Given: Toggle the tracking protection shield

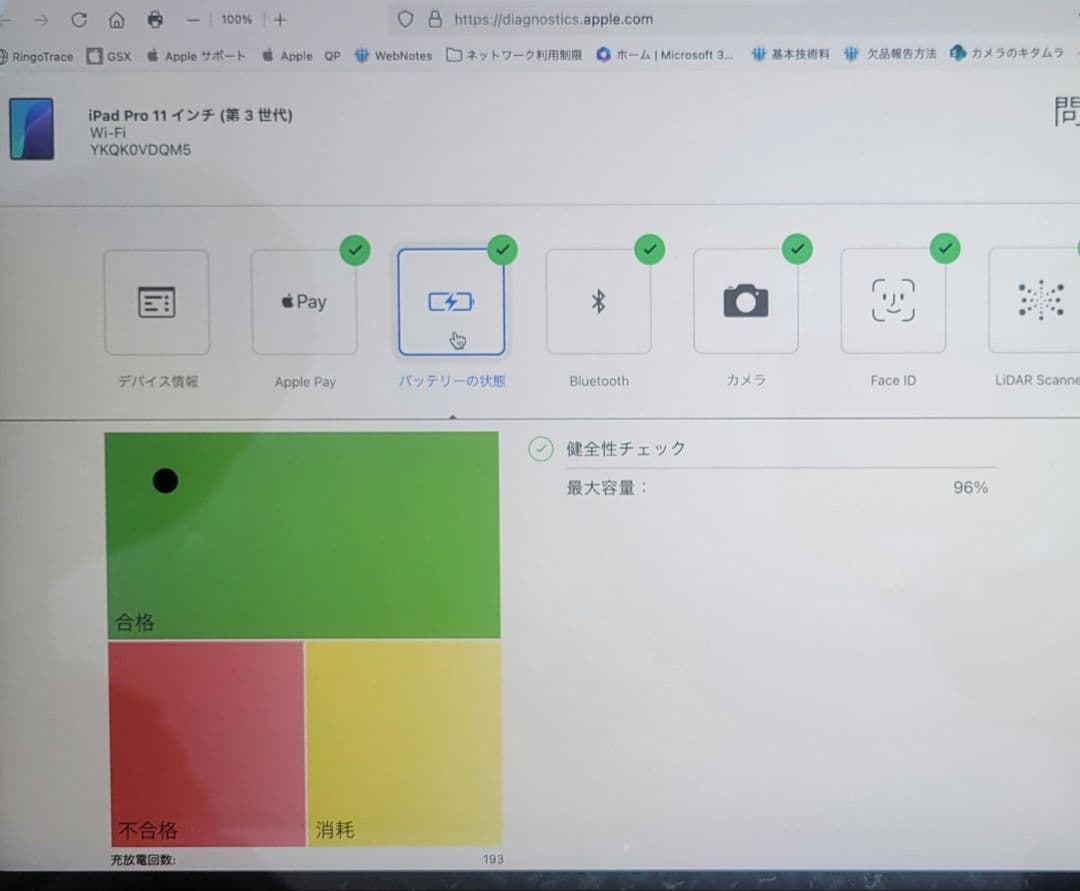Looking at the screenshot, I should tap(405, 18).
